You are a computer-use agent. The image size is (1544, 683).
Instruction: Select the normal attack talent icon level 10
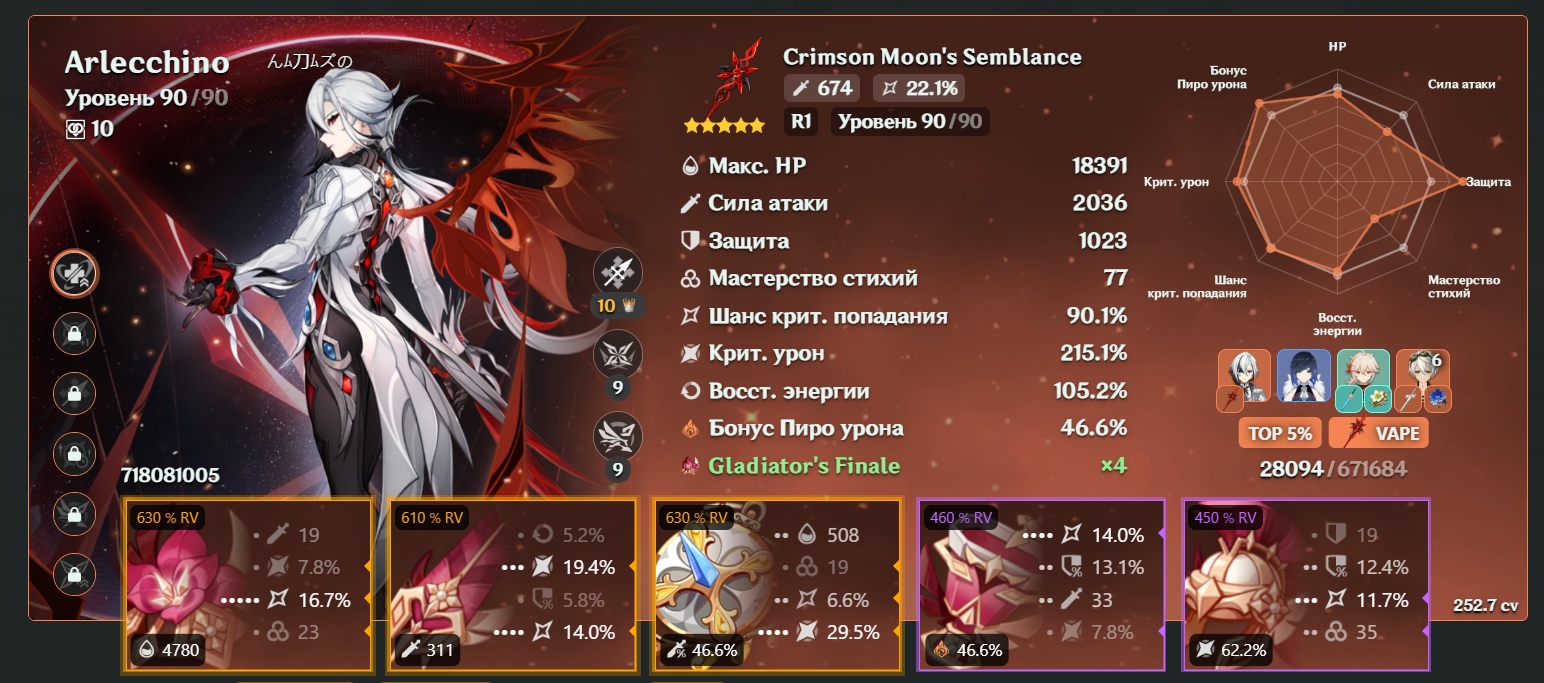[x=618, y=273]
